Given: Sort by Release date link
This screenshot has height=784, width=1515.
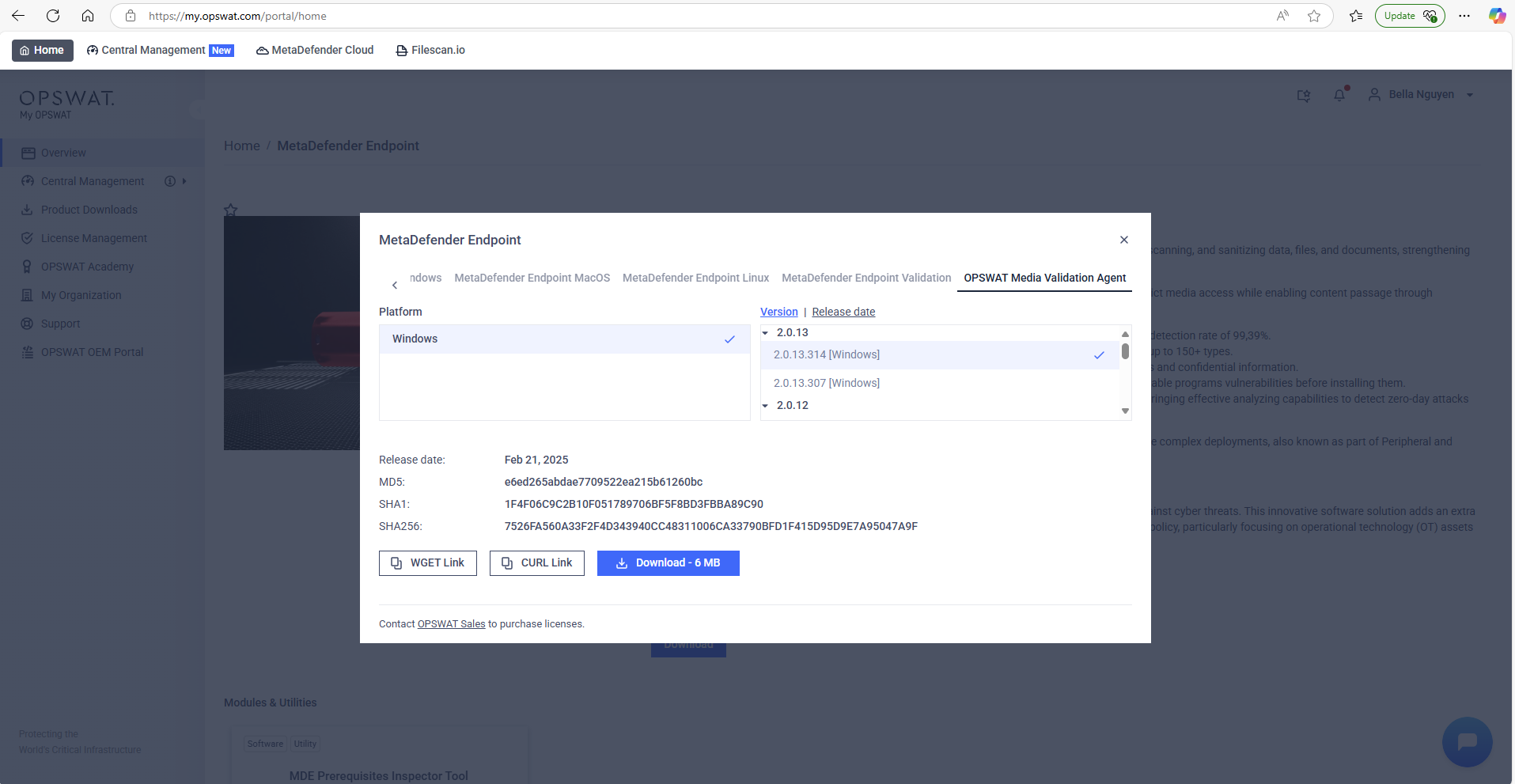Looking at the screenshot, I should tap(843, 312).
